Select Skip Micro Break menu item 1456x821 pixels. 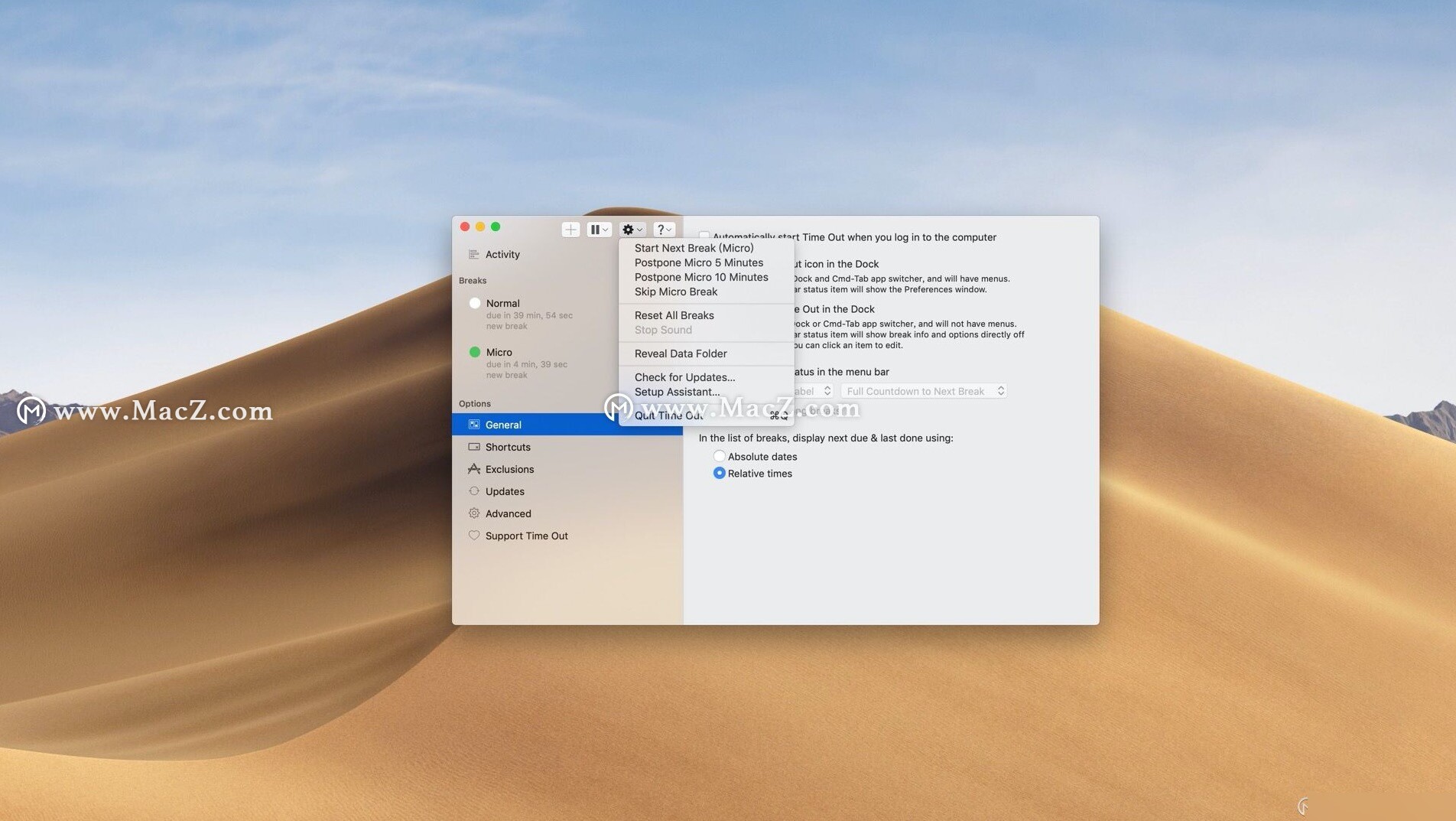pos(675,292)
